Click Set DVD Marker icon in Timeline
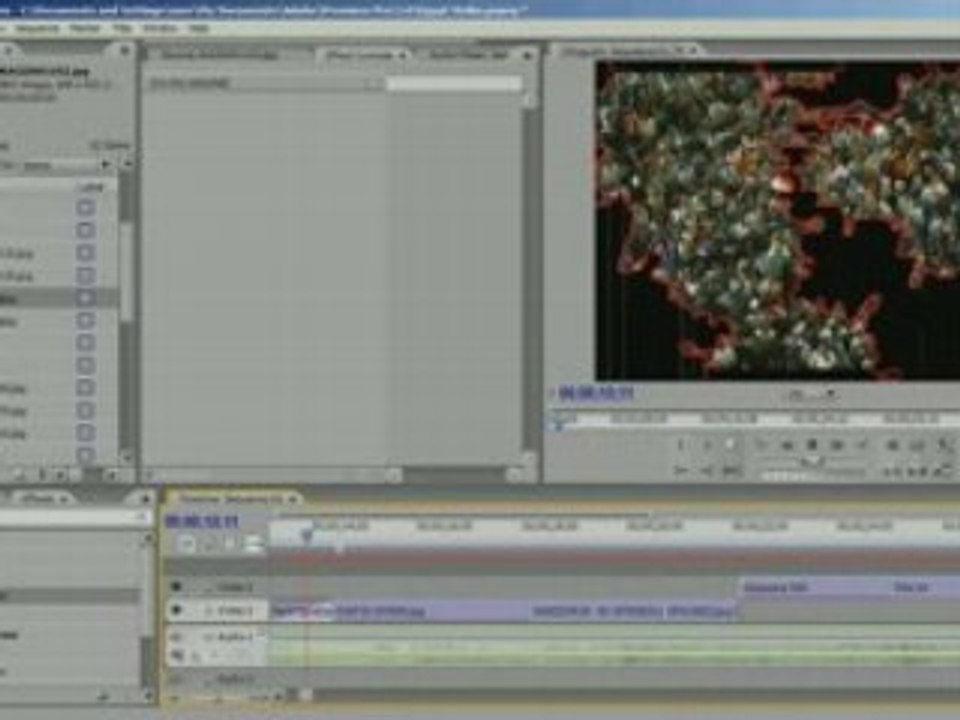Screen dimensions: 960x720 210,543
